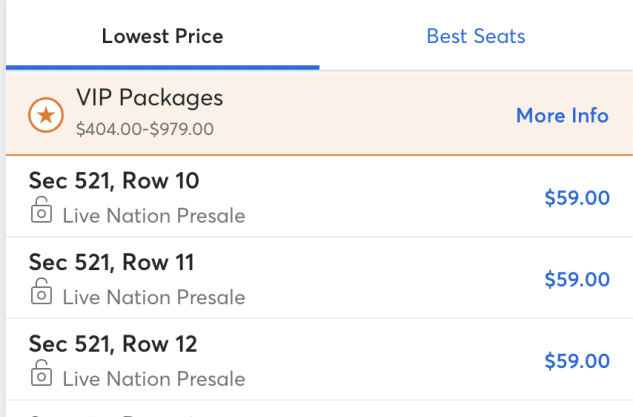Select the Sec 521, Row 10 listing
The height and width of the screenshot is (417, 633).
tap(113, 181)
